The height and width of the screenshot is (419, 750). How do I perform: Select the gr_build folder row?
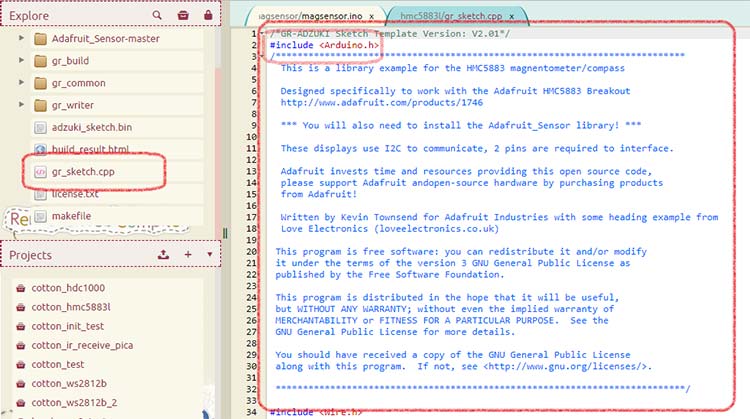[118, 61]
